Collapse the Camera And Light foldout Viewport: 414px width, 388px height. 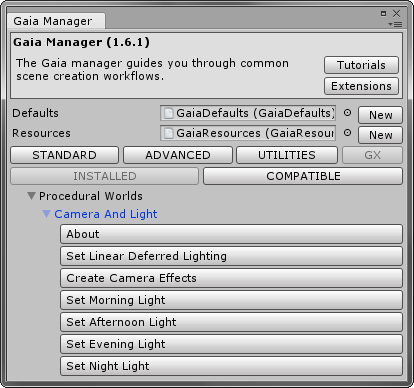tap(47, 214)
